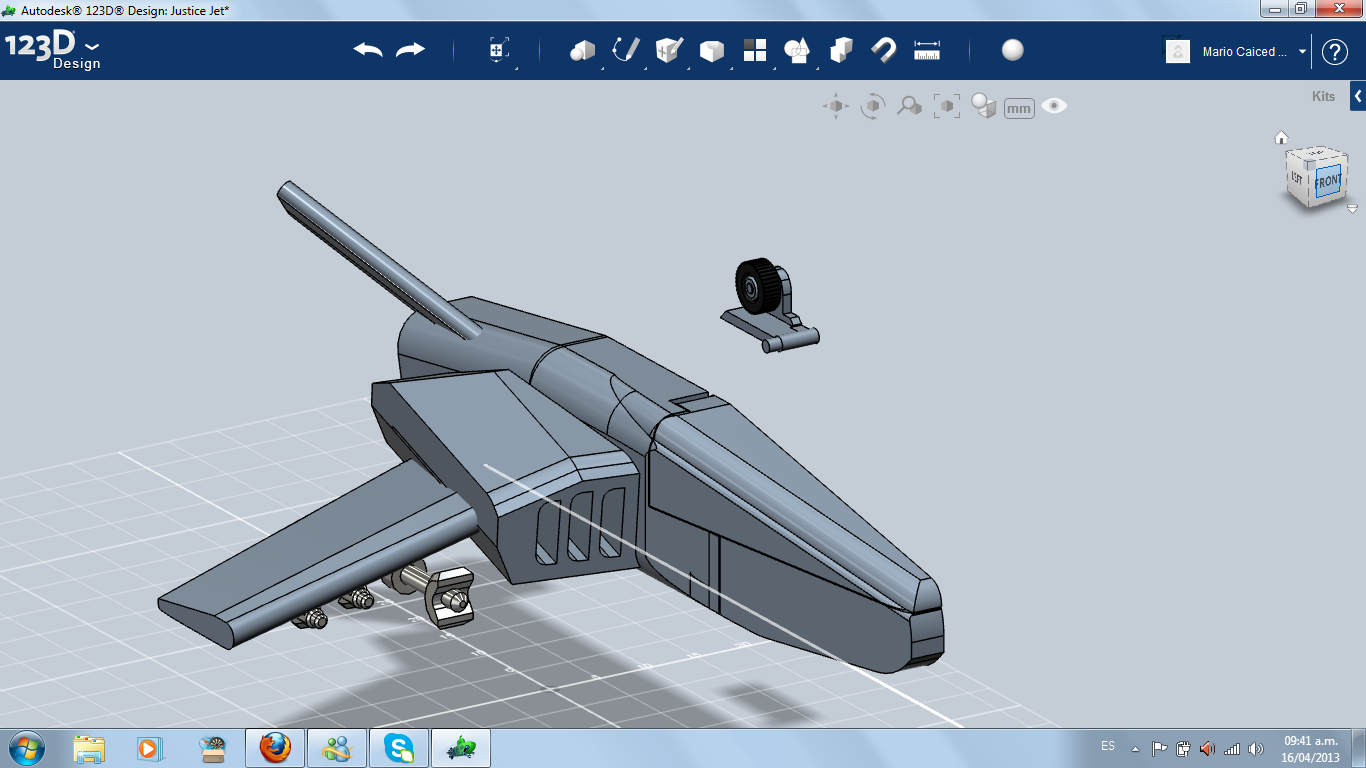Open the 123D Design application menu
The image size is (1366, 768).
53,51
